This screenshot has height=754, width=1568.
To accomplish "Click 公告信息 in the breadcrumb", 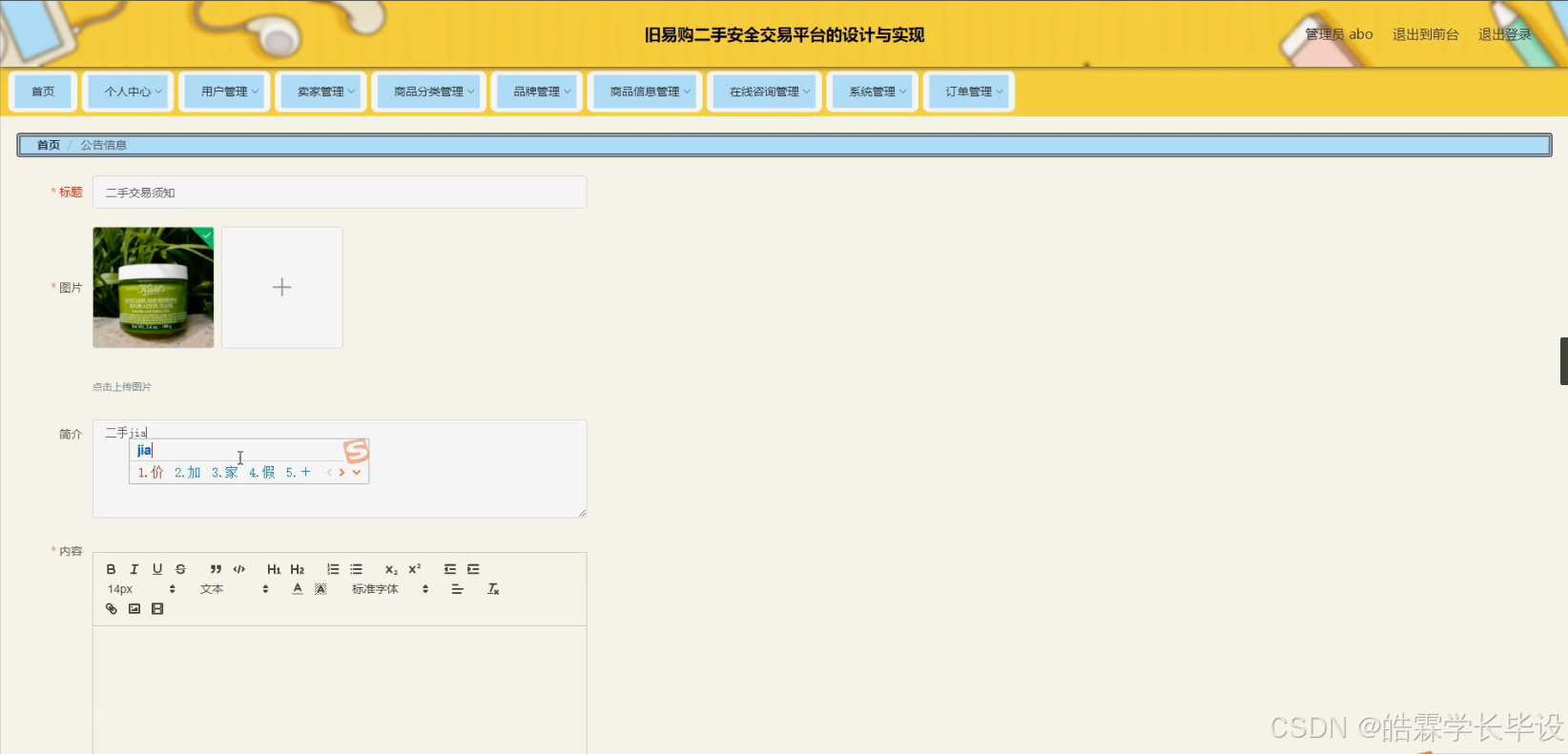I will coord(103,145).
